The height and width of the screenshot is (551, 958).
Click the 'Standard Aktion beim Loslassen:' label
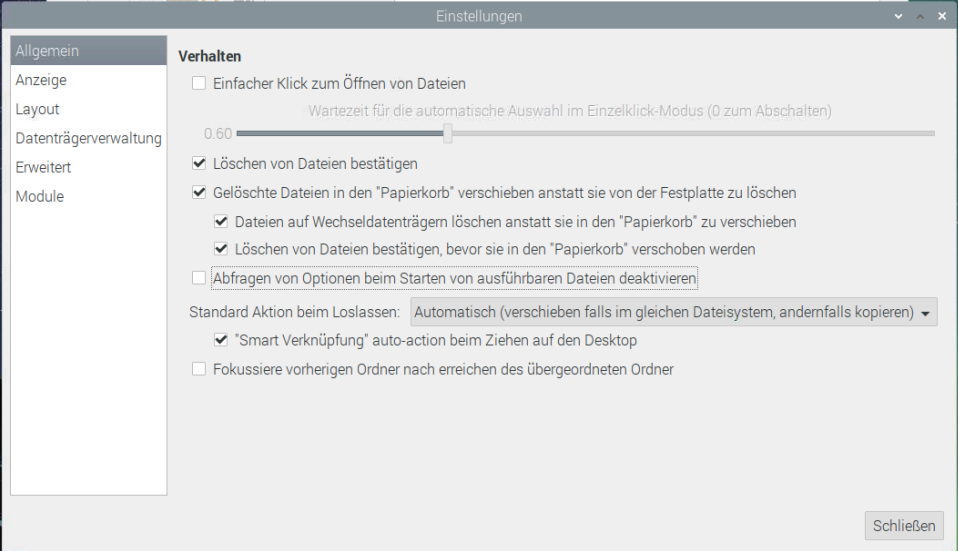[294, 312]
